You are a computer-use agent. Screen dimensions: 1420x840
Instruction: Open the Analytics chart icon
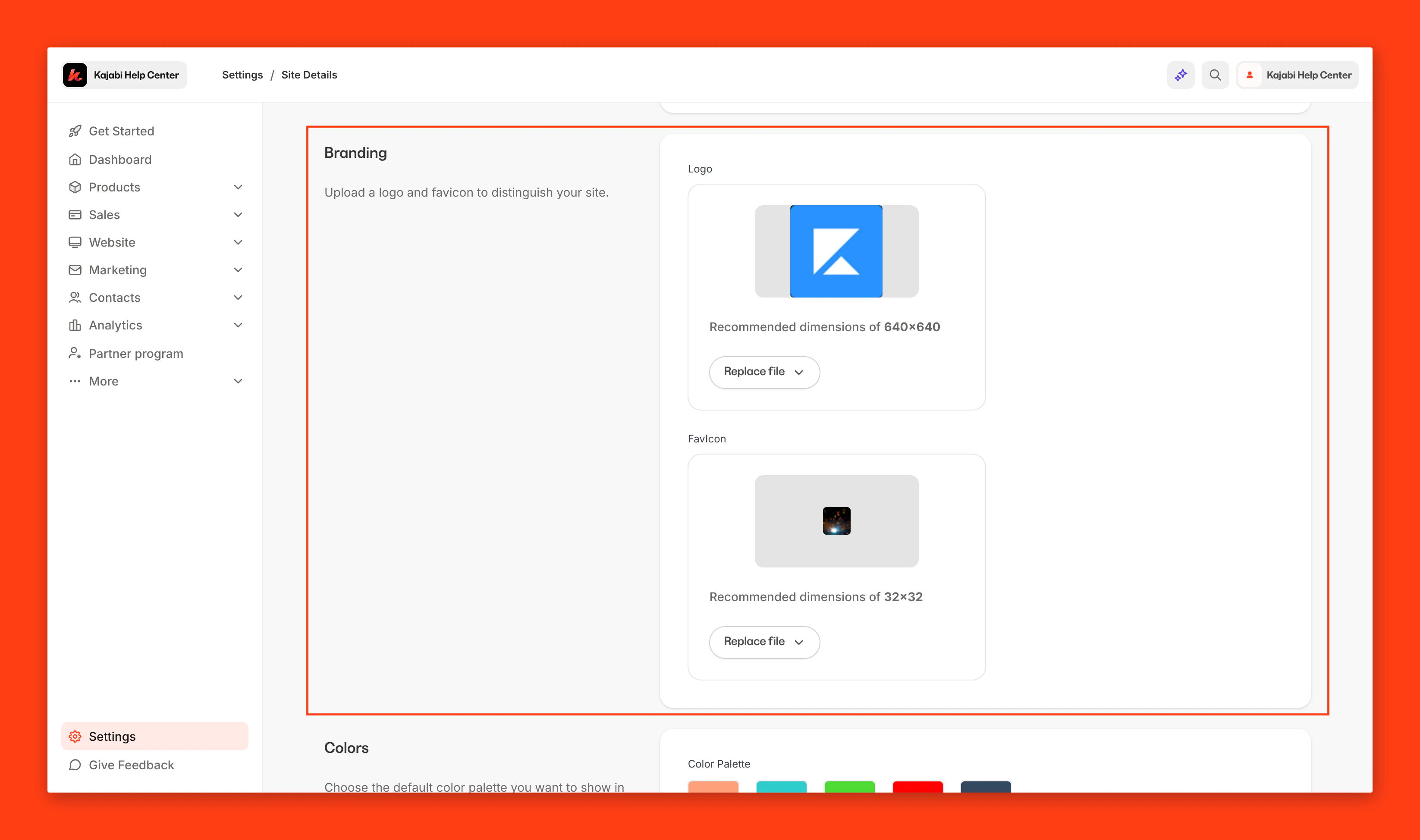coord(75,325)
